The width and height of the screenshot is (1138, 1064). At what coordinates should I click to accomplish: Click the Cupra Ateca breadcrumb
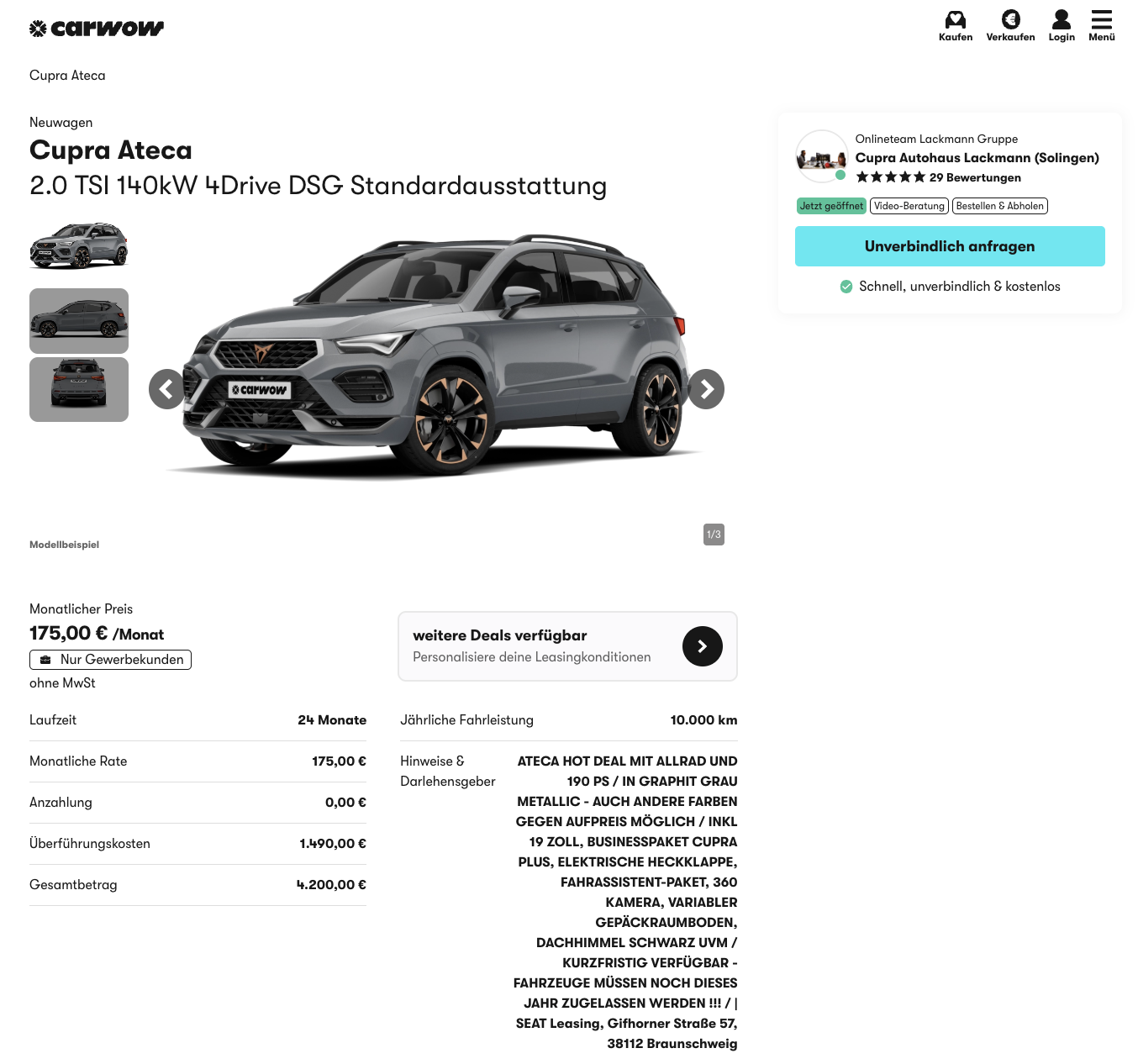[x=67, y=76]
